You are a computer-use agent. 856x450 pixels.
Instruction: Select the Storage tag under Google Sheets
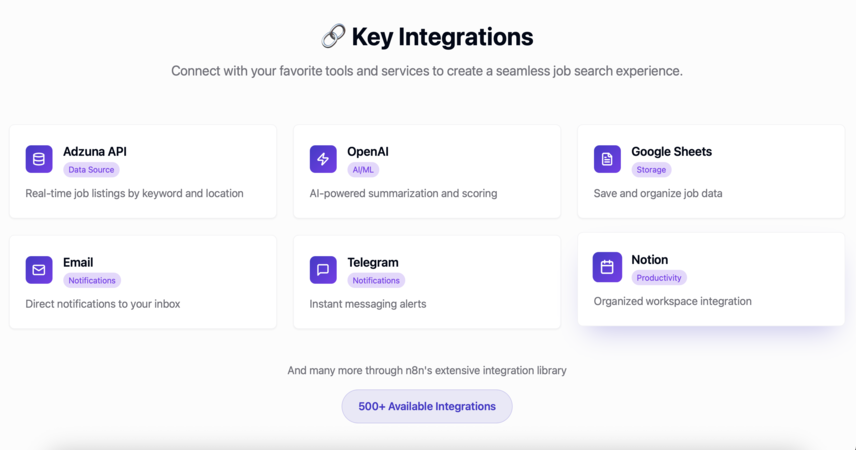click(x=651, y=170)
